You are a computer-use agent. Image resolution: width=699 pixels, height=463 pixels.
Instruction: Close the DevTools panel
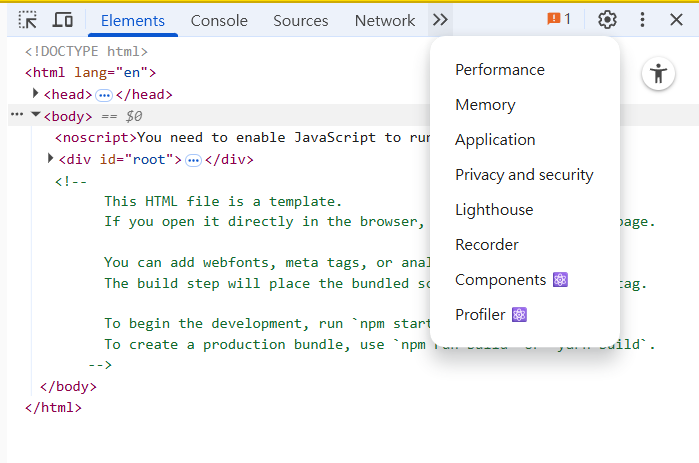point(676,20)
